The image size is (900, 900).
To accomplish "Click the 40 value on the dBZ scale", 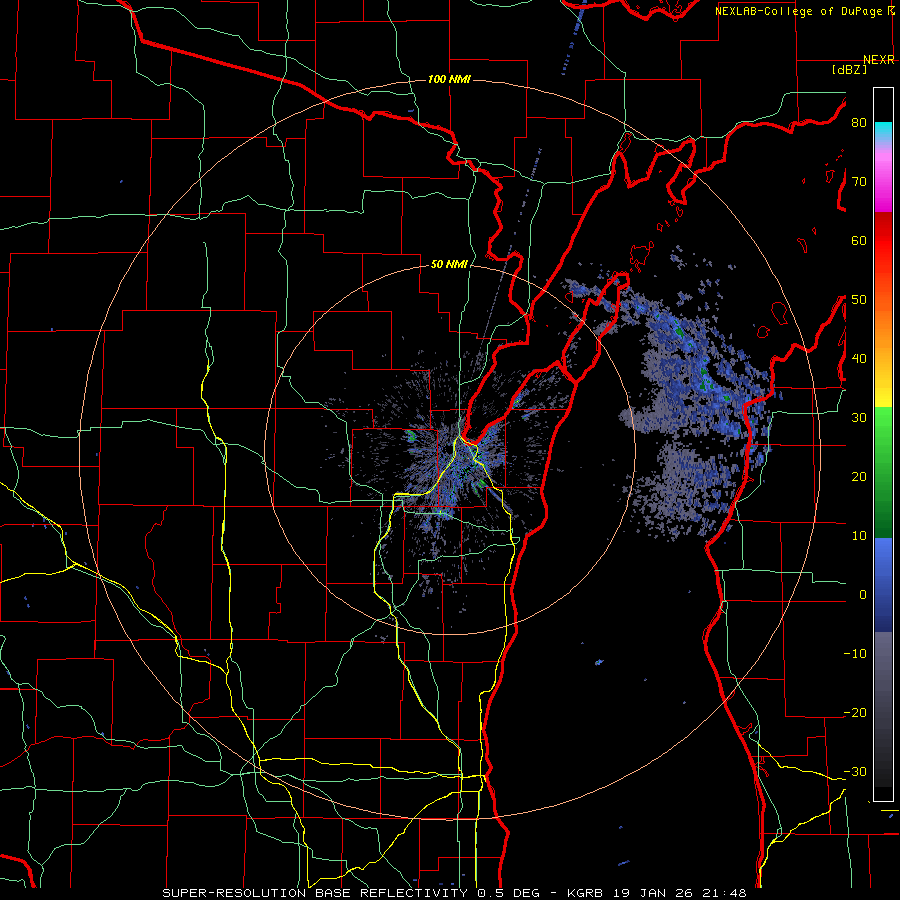I will coord(859,359).
